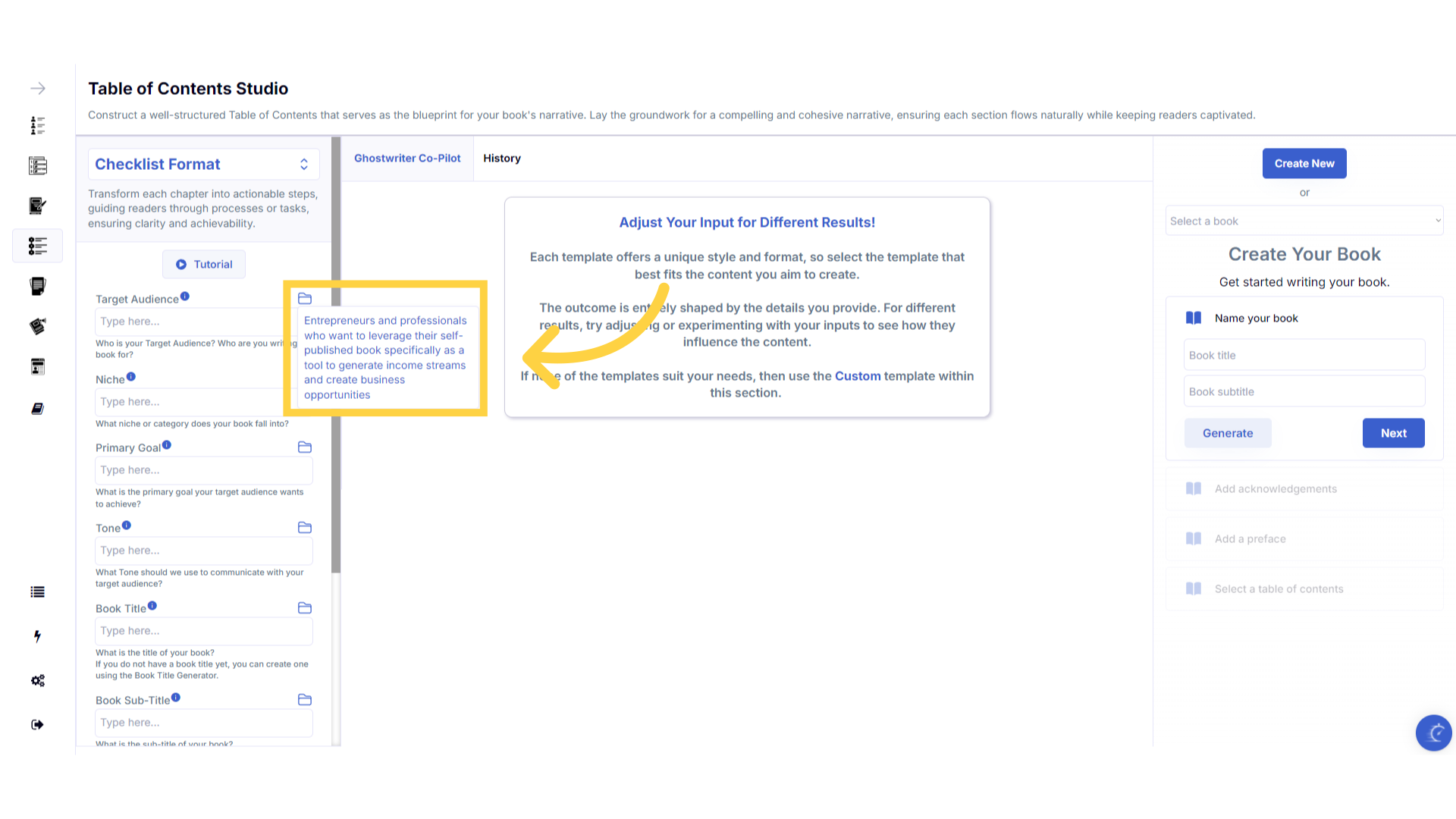Open the Select a book dropdown
This screenshot has height=819, width=1456.
click(x=1304, y=221)
